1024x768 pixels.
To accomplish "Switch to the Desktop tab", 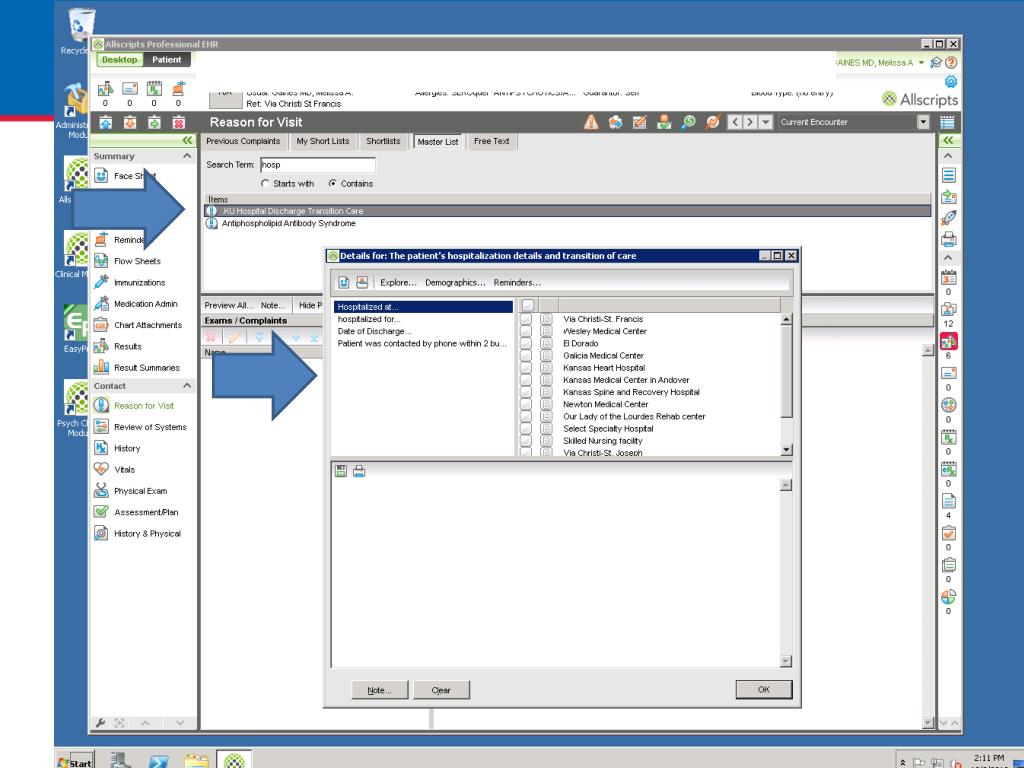I will pos(120,59).
